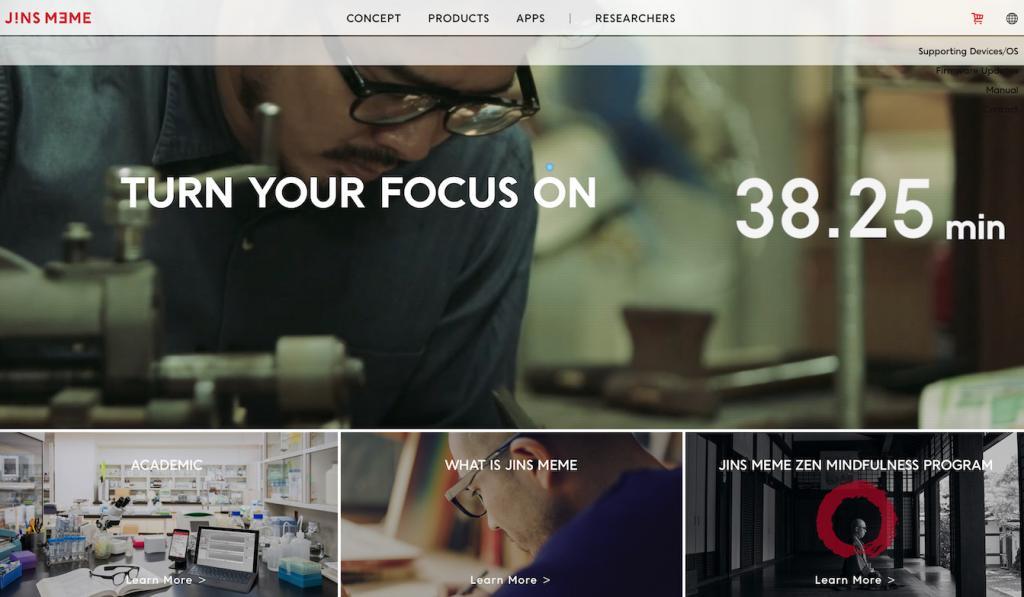Open the APPS menu item
The image size is (1024, 597).
[x=530, y=18]
